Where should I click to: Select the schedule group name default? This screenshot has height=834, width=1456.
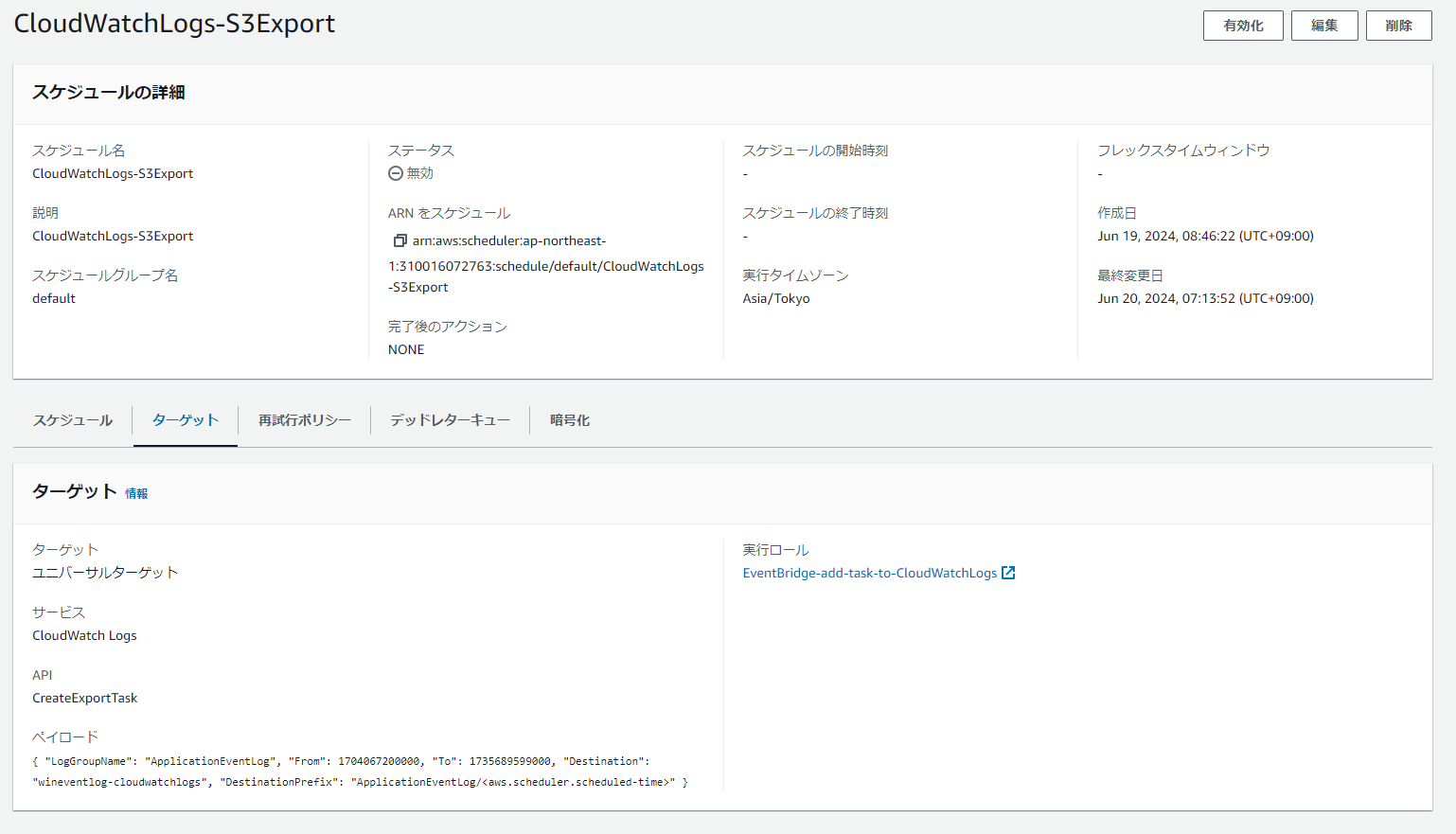click(x=53, y=298)
